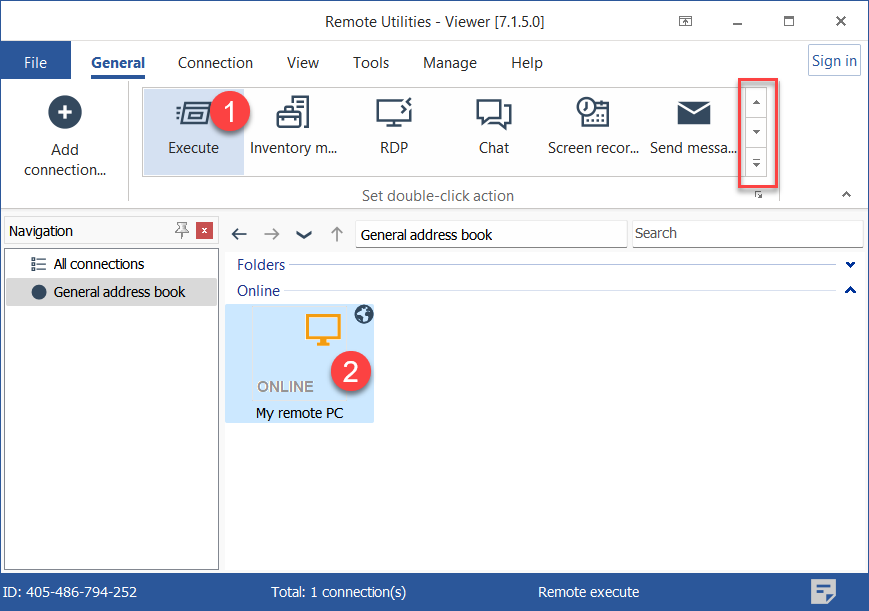This screenshot has width=869, height=611.
Task: Click the Sign in button
Action: (833, 61)
